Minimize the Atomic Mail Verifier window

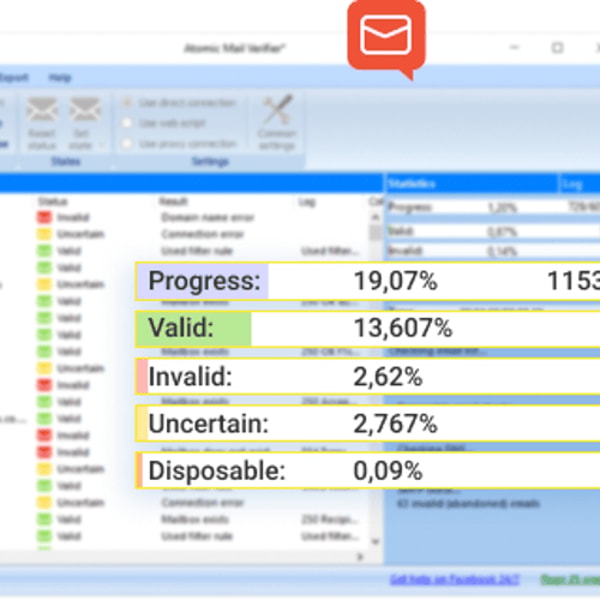coord(515,47)
